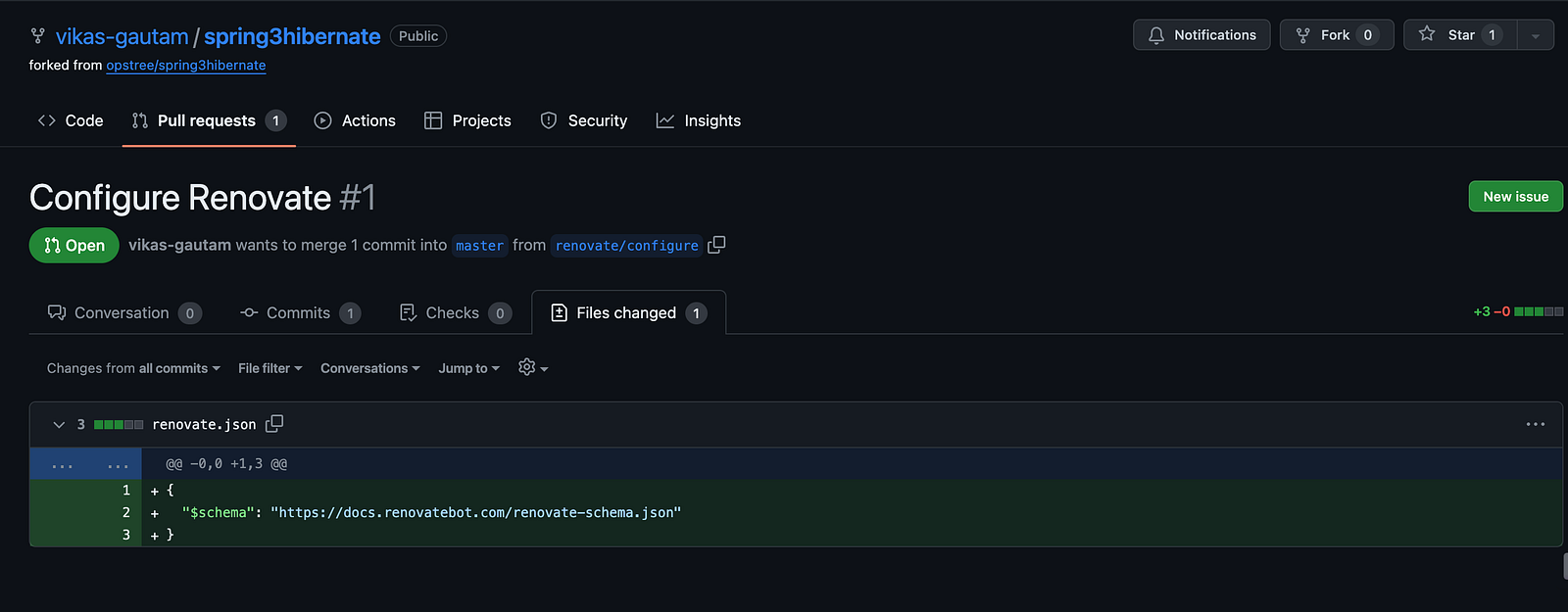
Task: Click the New issue button
Action: [x=1515, y=196]
